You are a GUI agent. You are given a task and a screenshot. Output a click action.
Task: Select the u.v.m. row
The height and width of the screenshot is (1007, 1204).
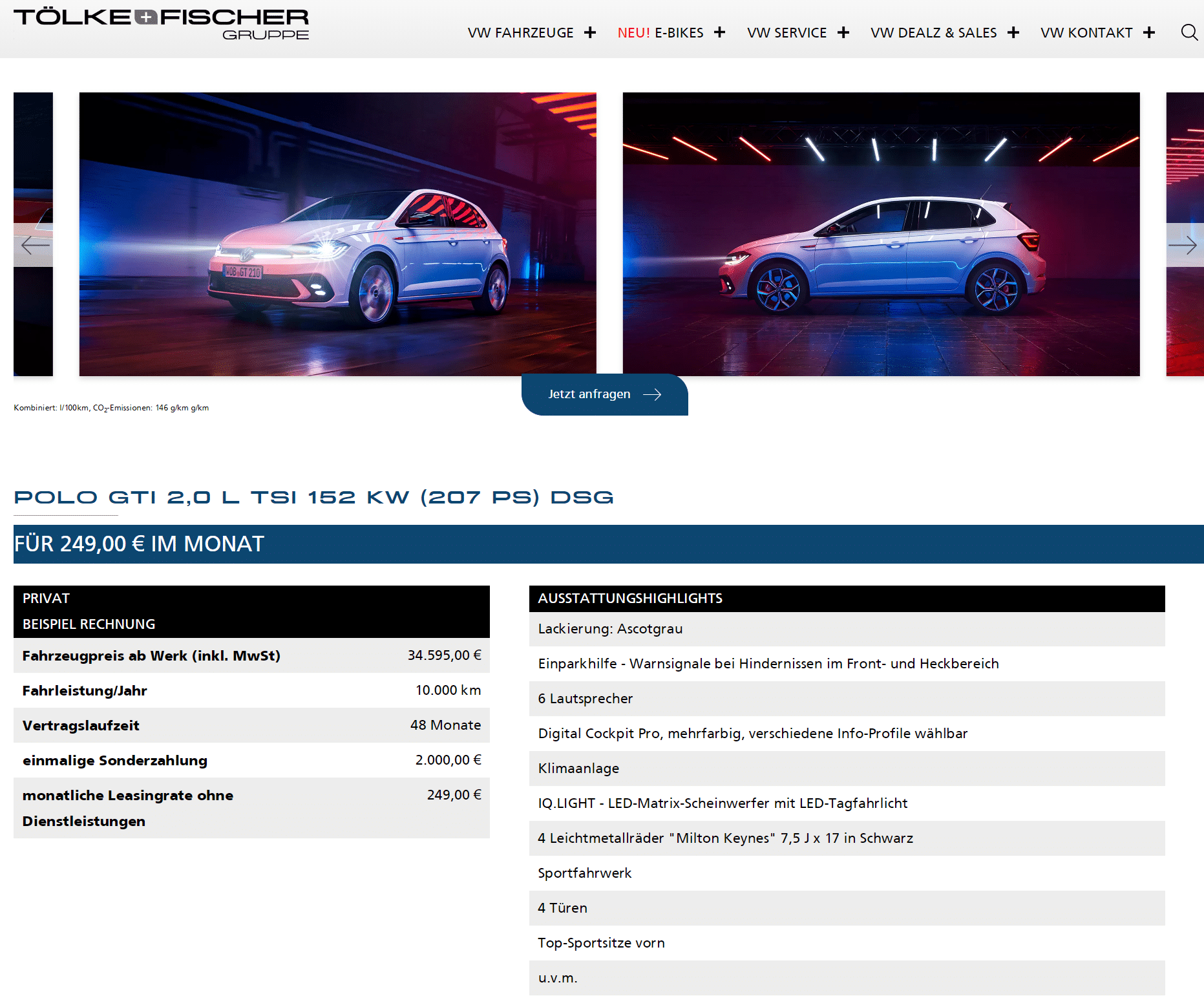tap(847, 978)
